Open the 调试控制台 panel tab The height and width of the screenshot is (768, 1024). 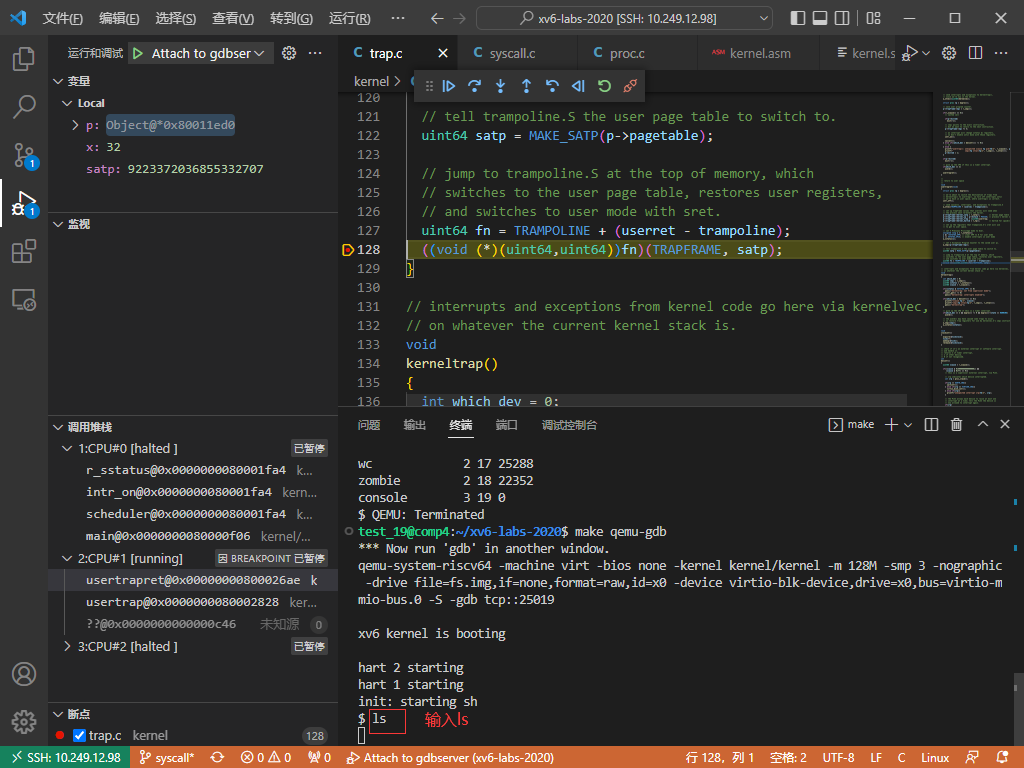click(x=569, y=425)
